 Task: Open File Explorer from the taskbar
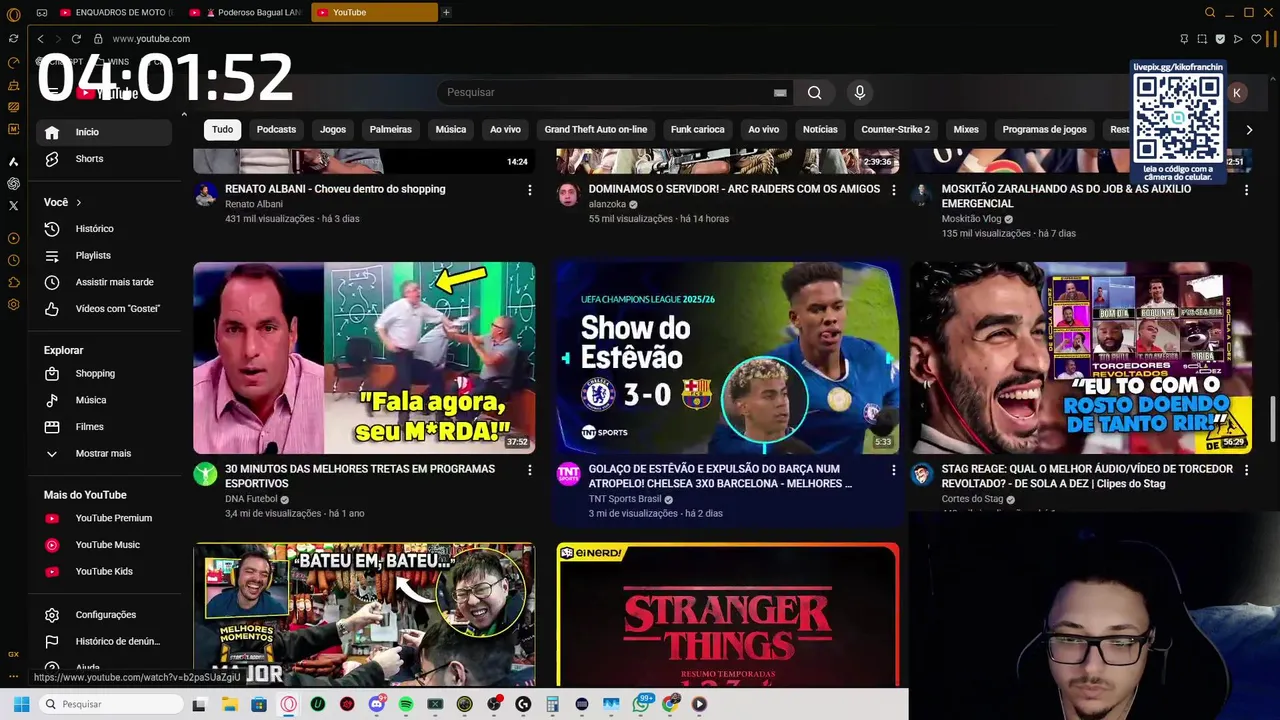tap(229, 704)
